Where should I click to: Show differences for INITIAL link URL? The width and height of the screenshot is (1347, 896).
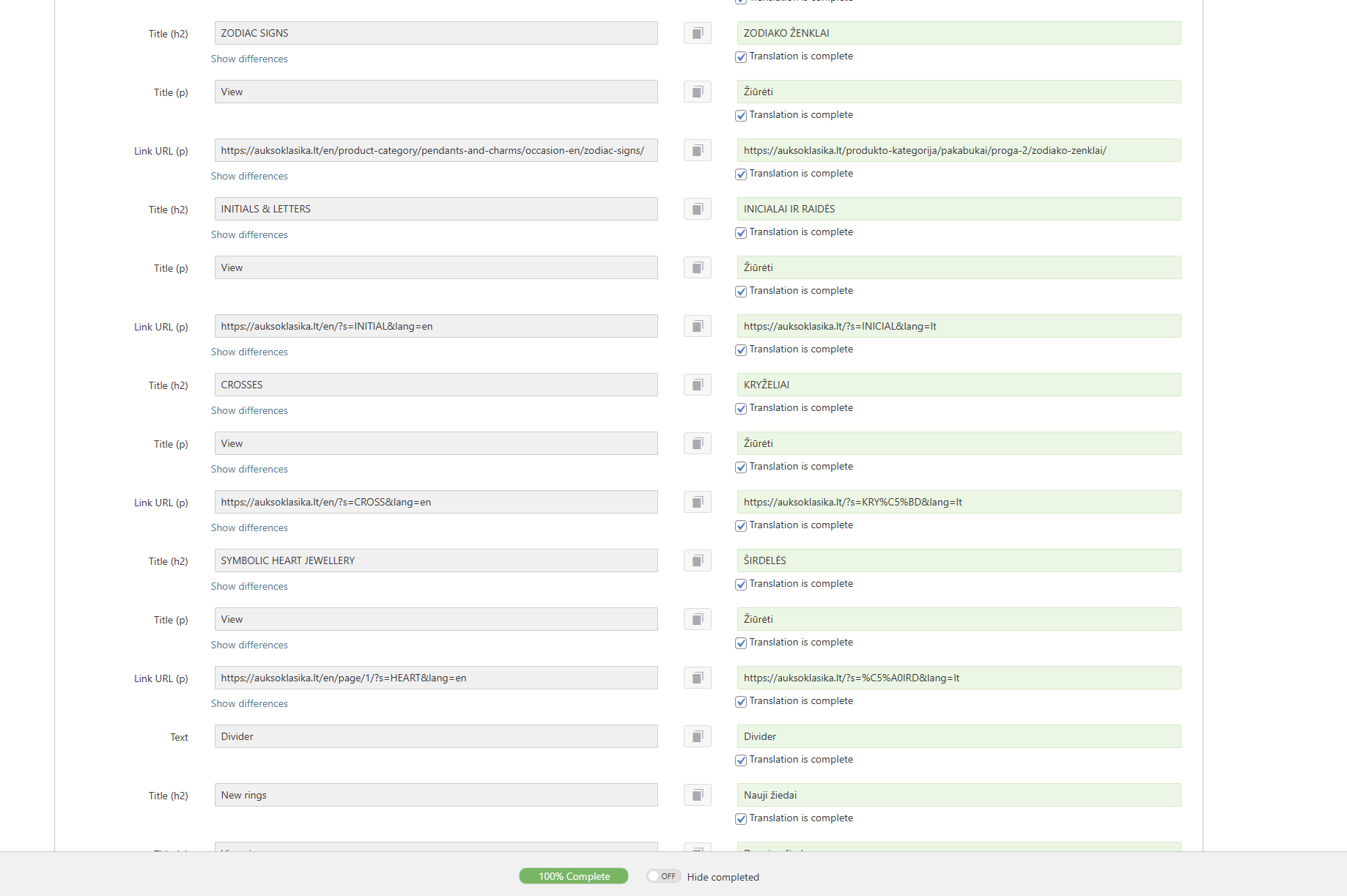click(x=249, y=352)
